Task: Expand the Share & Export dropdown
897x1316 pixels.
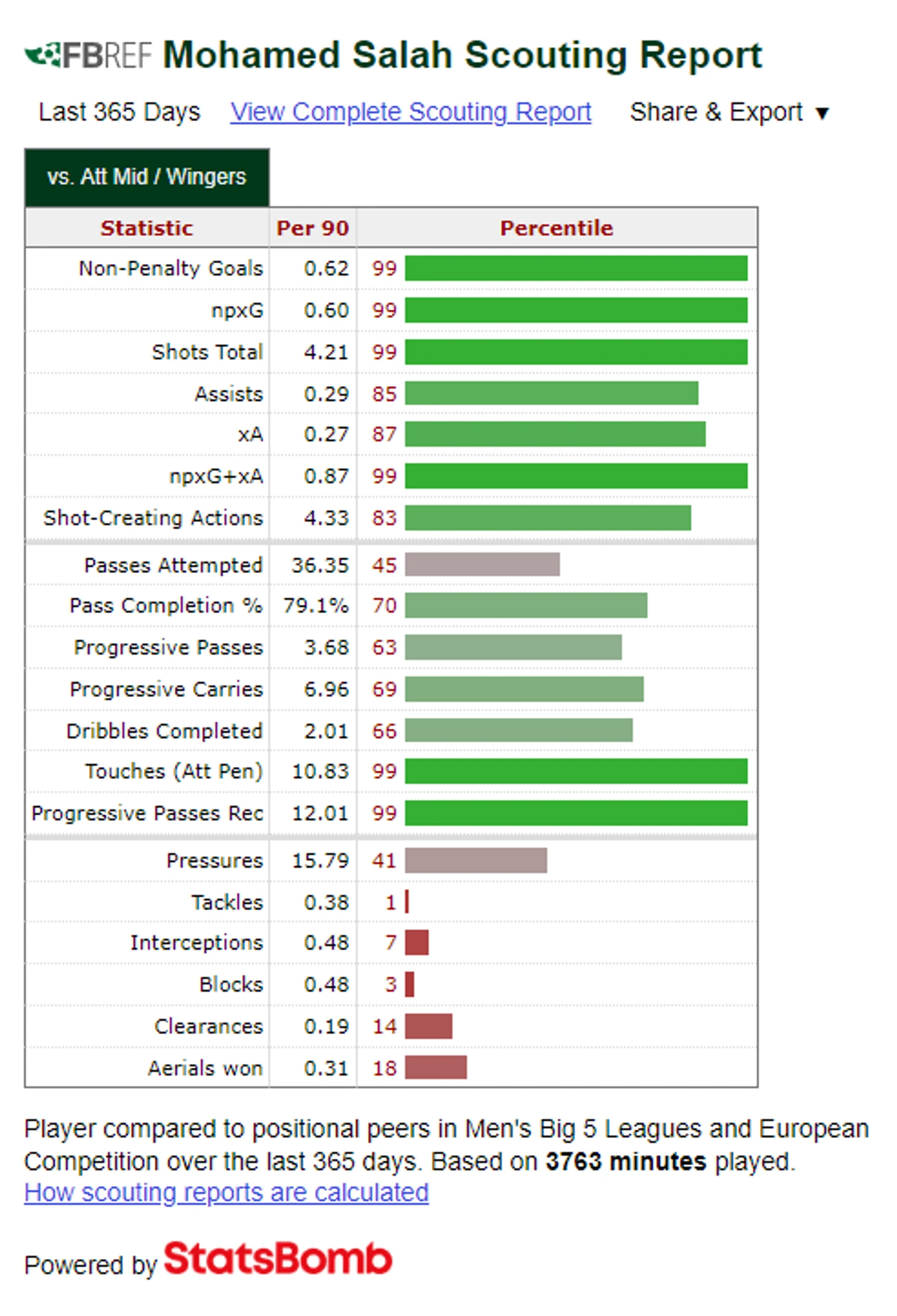Action: 729,112
